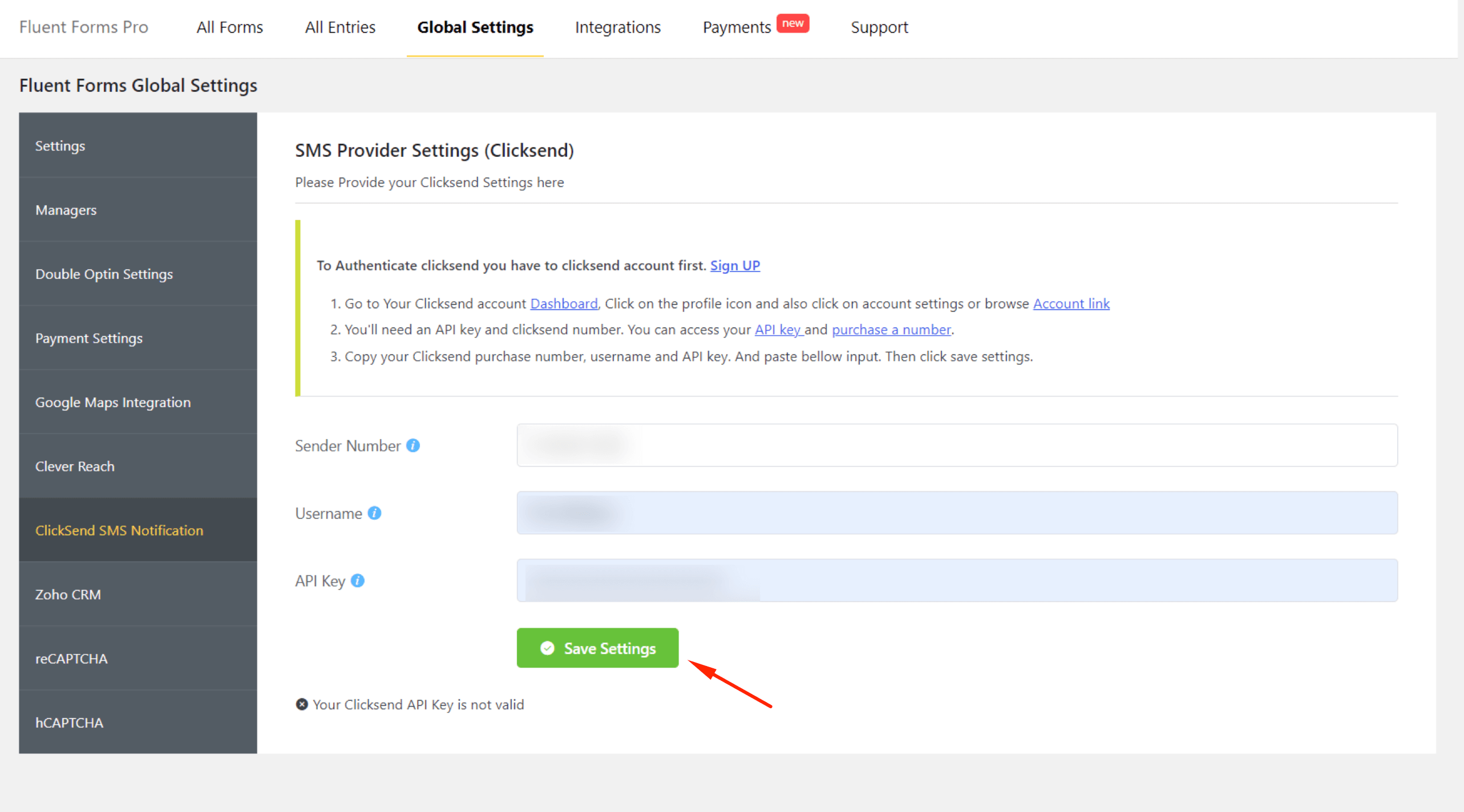Open the Support tab
The height and width of the screenshot is (812, 1464).
(879, 27)
